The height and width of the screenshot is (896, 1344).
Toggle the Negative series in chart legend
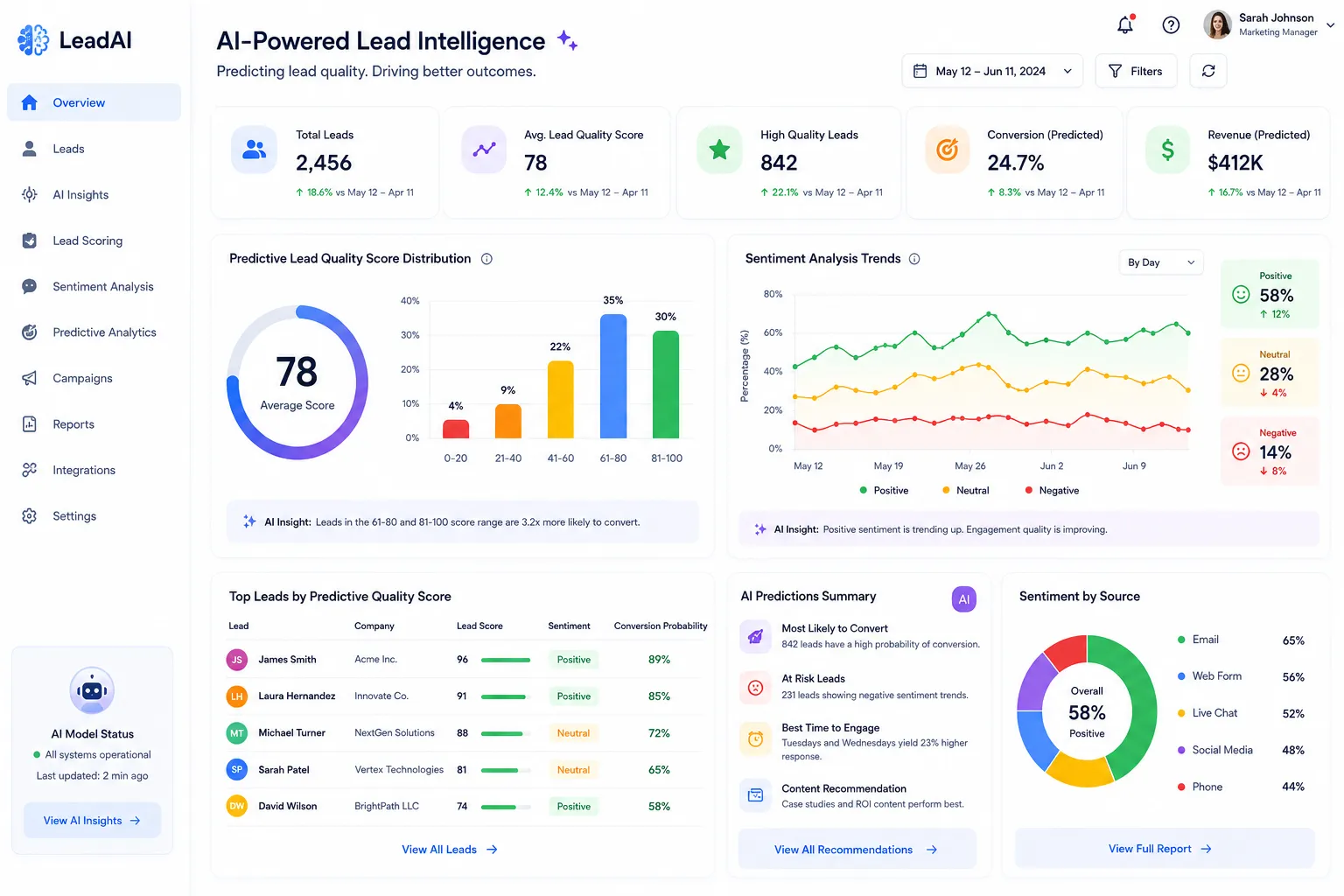click(x=1052, y=491)
